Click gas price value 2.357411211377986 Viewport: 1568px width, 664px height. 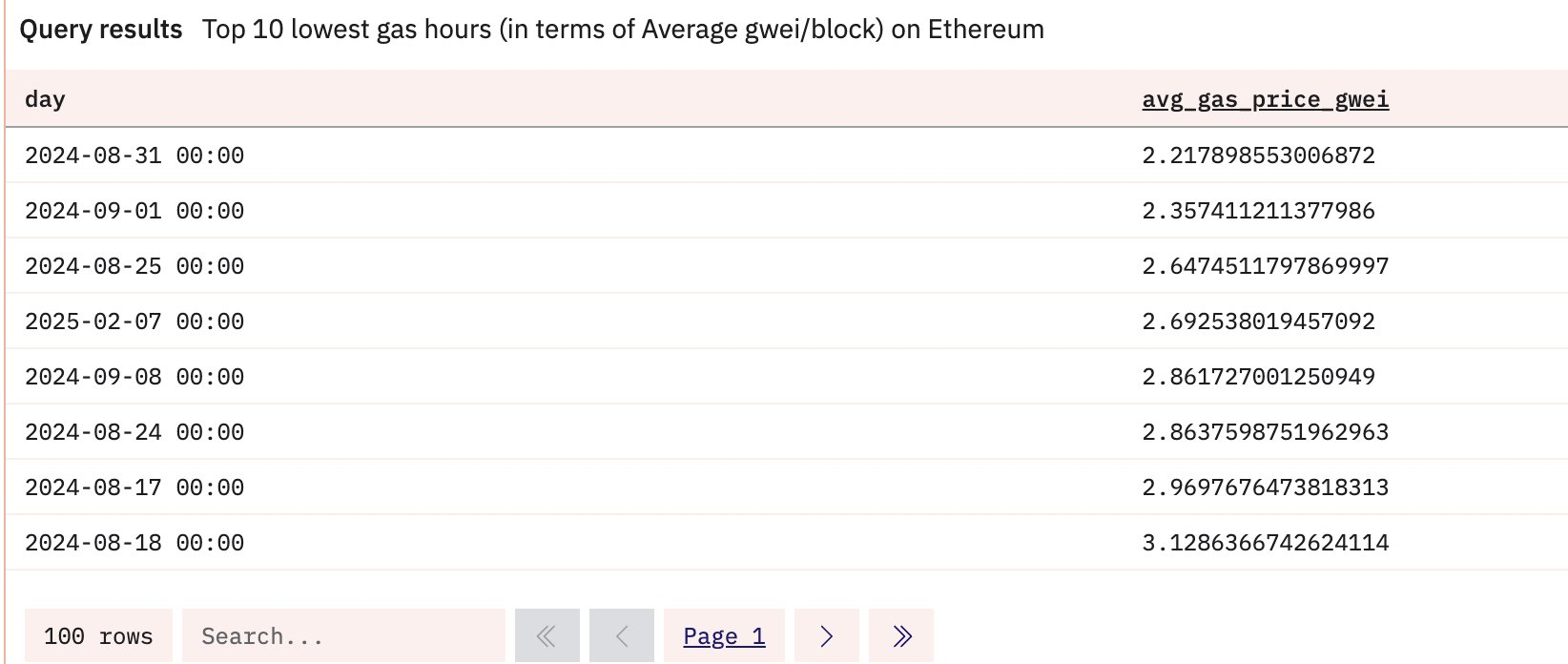[x=1258, y=211]
